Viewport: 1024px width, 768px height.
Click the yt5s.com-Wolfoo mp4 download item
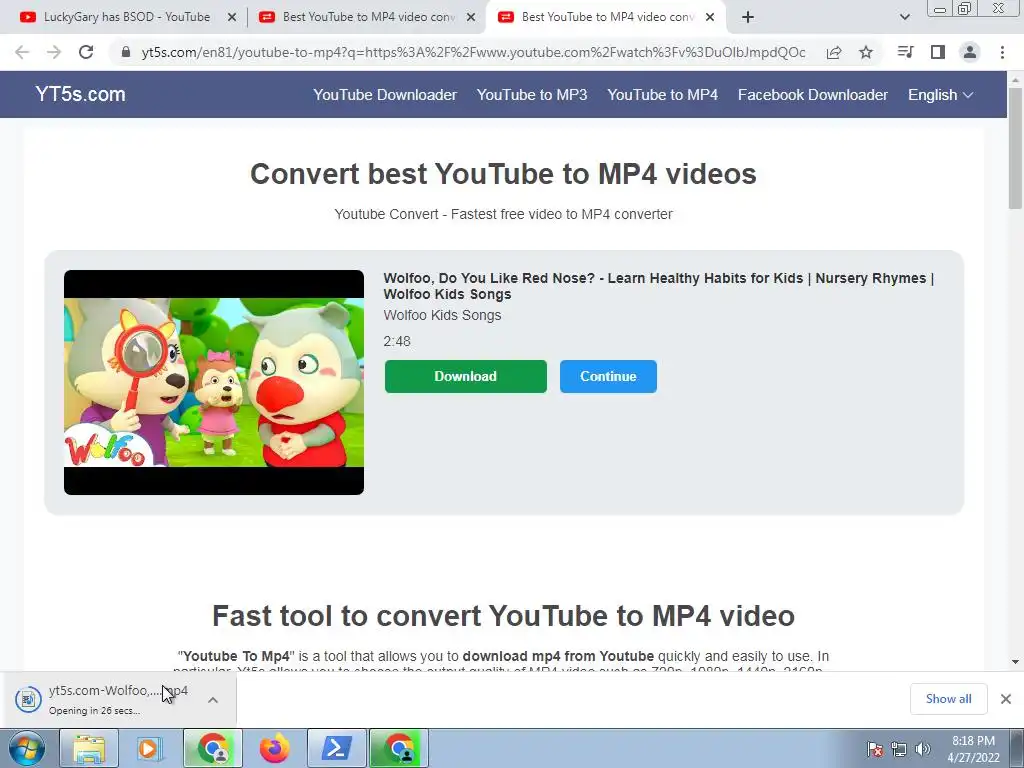click(118, 699)
